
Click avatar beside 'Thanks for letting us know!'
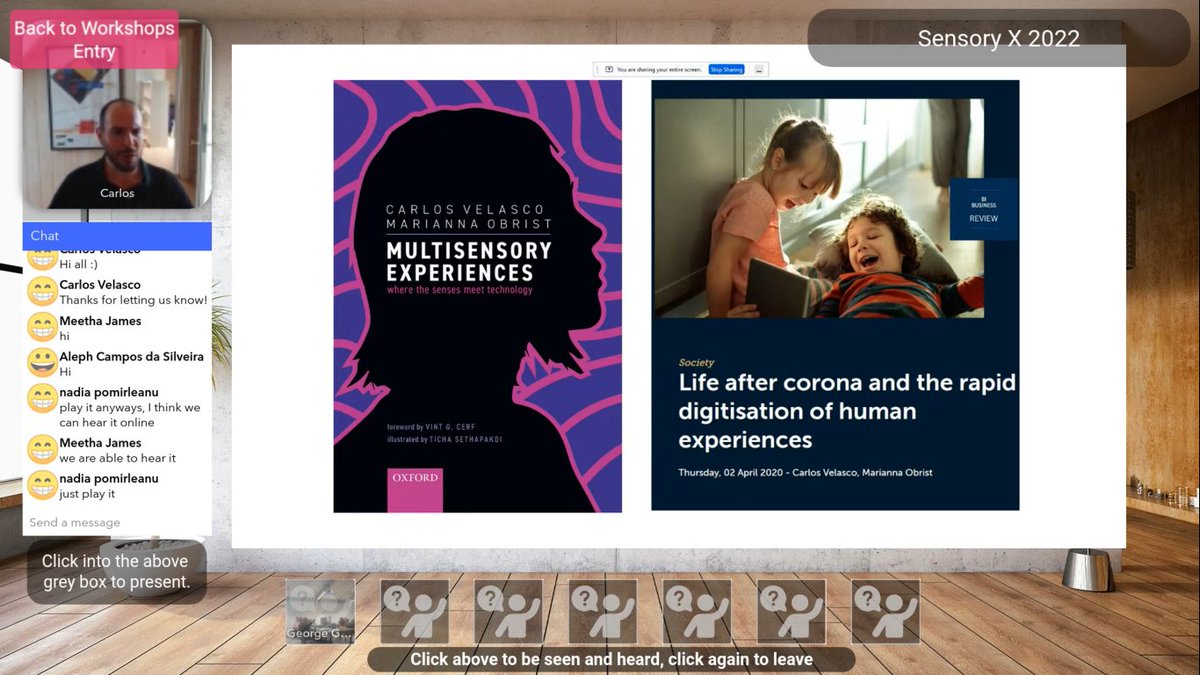tap(42, 292)
